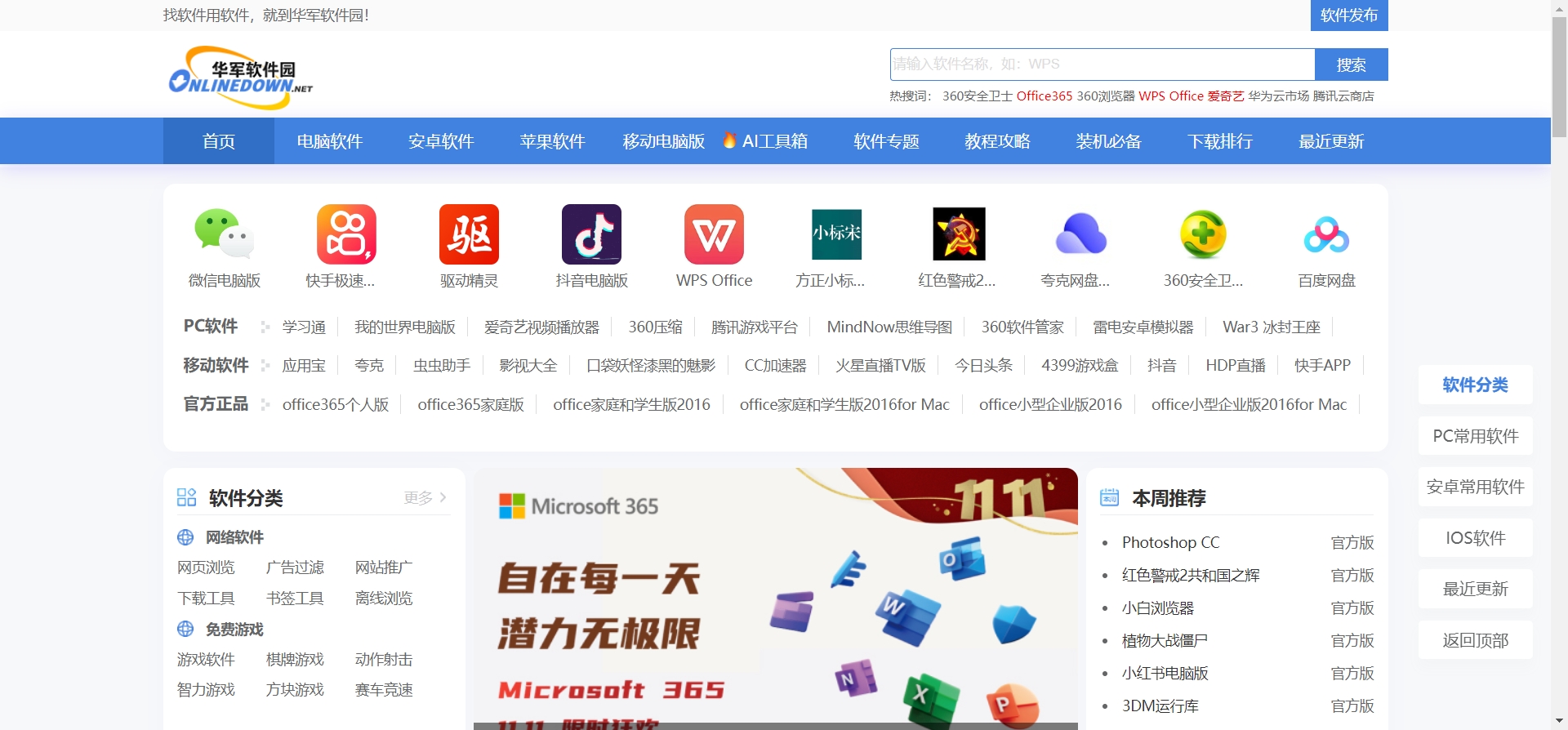
Task: Expand 更多 in the 软件分类 panel
Action: (425, 497)
